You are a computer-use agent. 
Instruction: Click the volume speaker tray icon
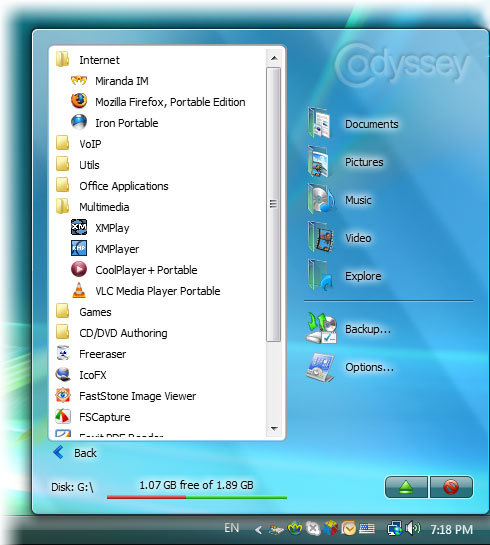[413, 529]
